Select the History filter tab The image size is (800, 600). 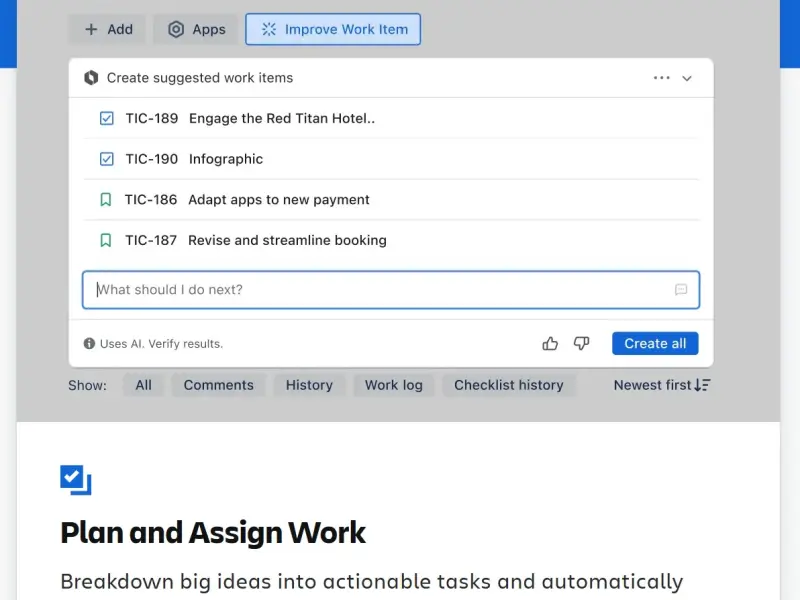click(x=309, y=385)
